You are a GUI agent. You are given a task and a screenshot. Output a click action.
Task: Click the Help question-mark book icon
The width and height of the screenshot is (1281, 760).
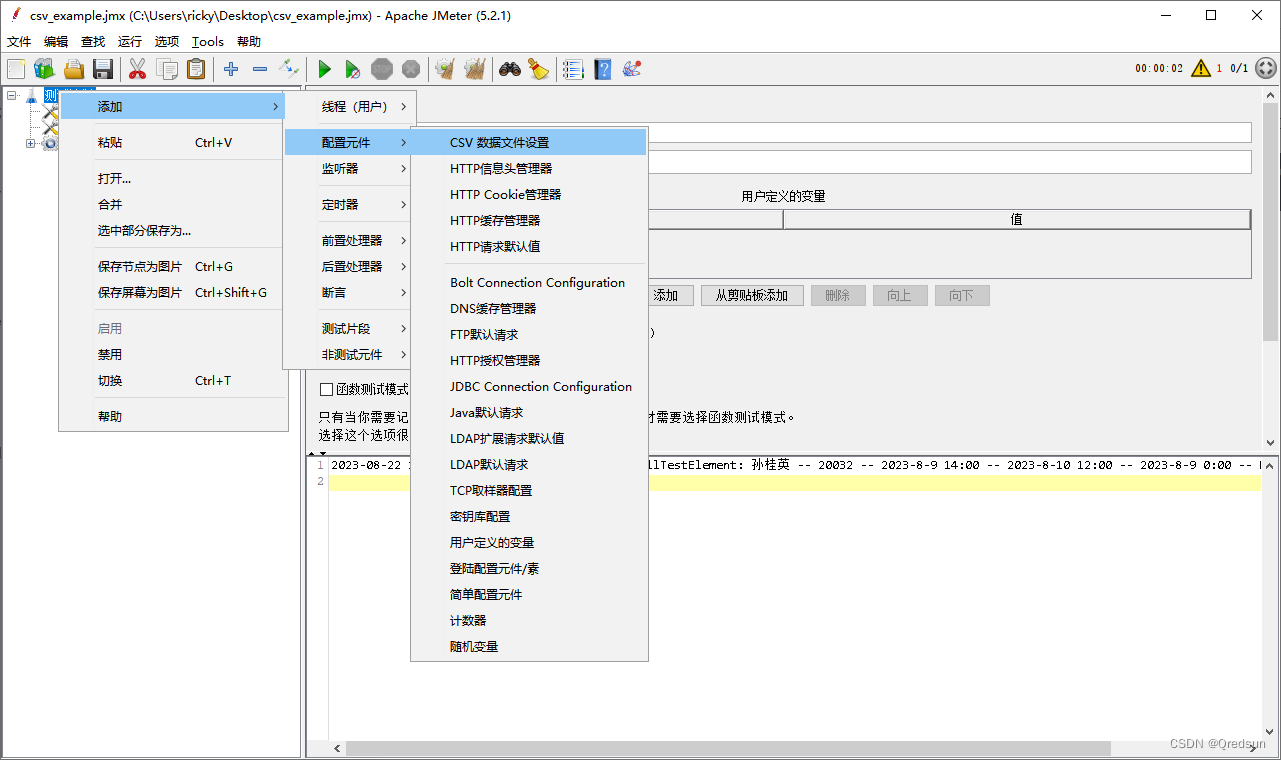602,69
